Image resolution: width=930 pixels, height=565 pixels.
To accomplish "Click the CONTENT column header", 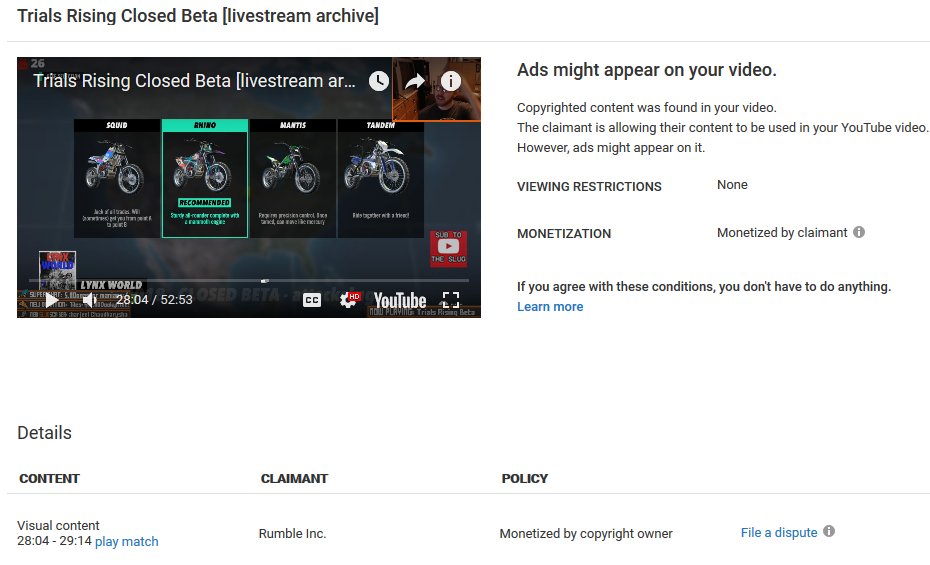I will (x=49, y=478).
